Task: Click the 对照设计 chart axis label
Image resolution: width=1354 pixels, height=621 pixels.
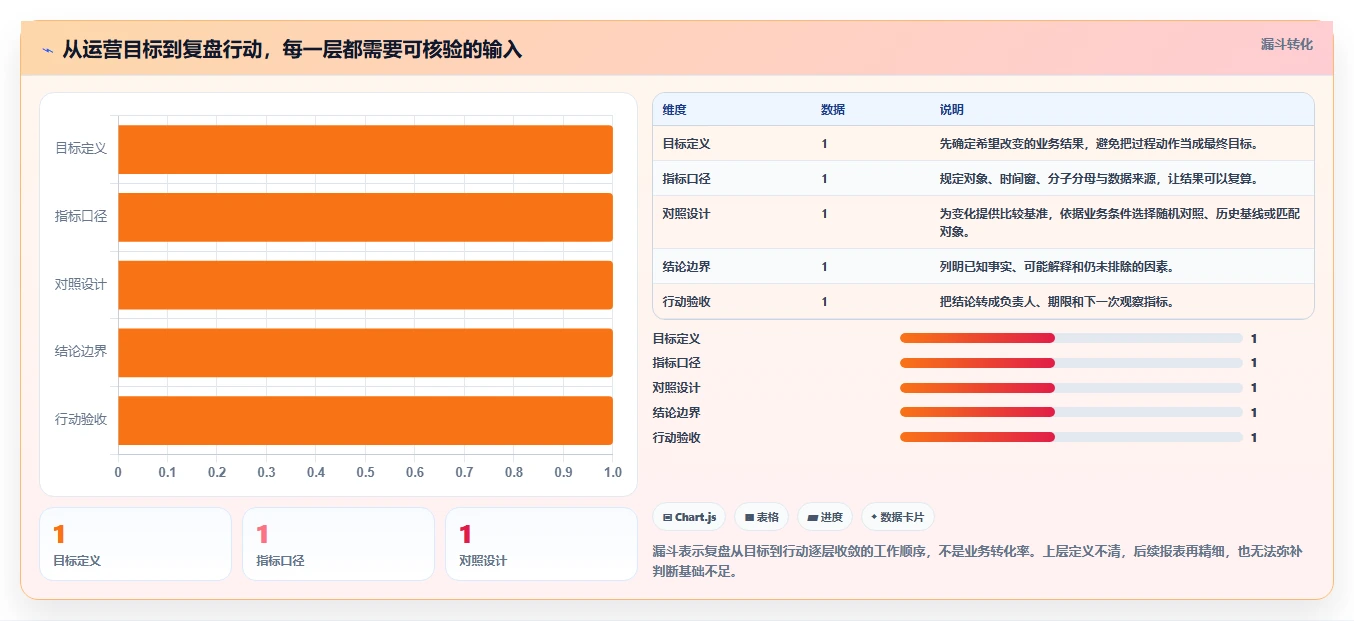Action: 81,285
